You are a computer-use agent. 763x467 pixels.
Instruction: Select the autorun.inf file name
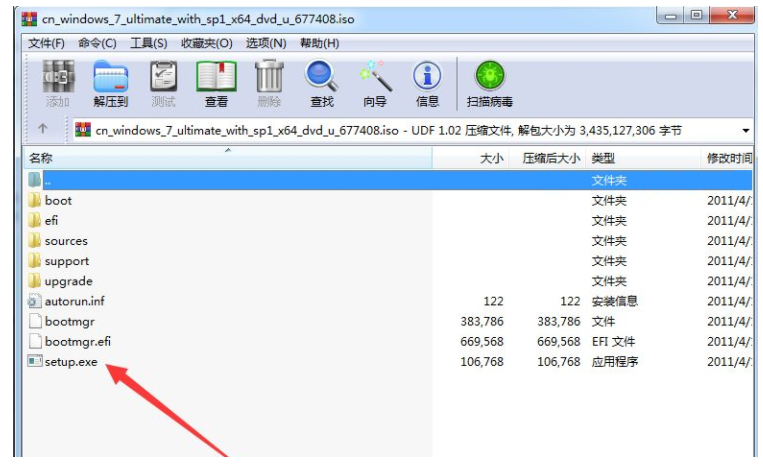pyautogui.click(x=74, y=302)
